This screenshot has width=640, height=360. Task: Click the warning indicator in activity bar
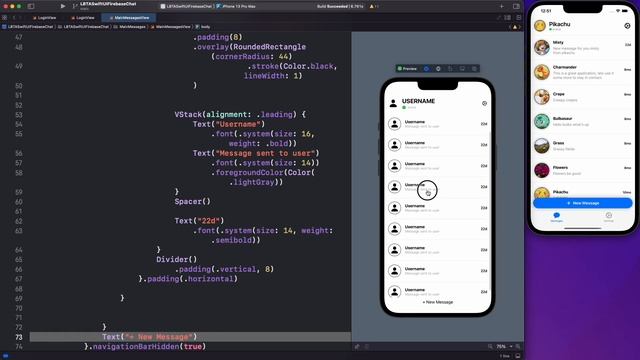373,6
